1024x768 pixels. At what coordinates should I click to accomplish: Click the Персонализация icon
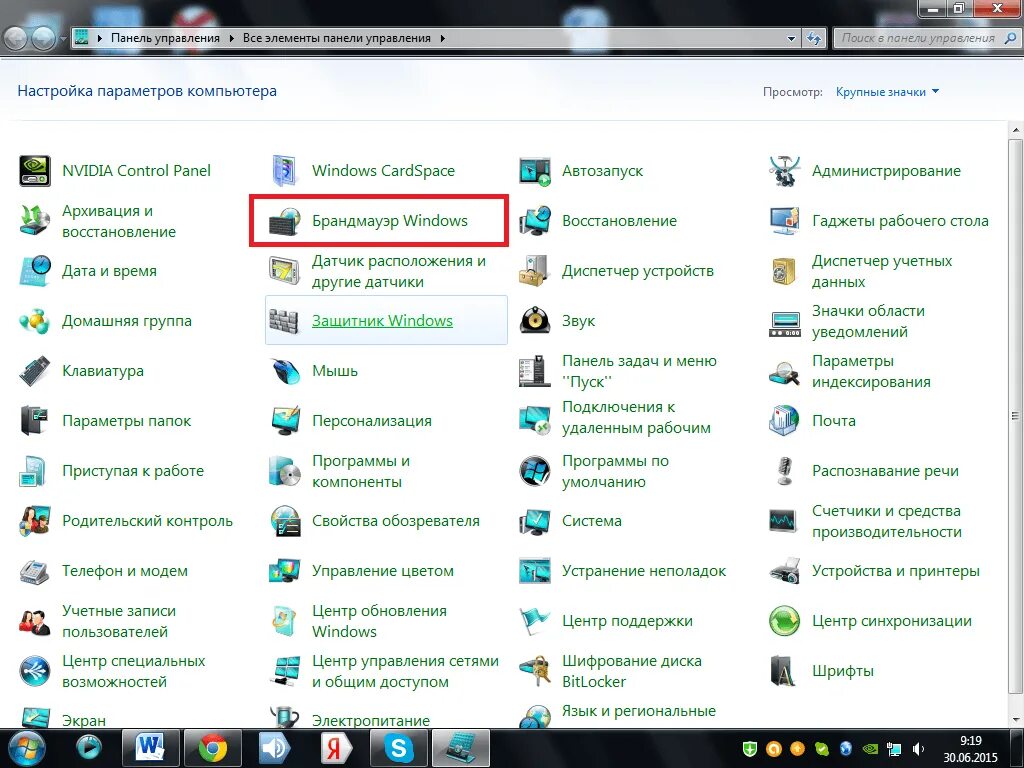tap(285, 421)
